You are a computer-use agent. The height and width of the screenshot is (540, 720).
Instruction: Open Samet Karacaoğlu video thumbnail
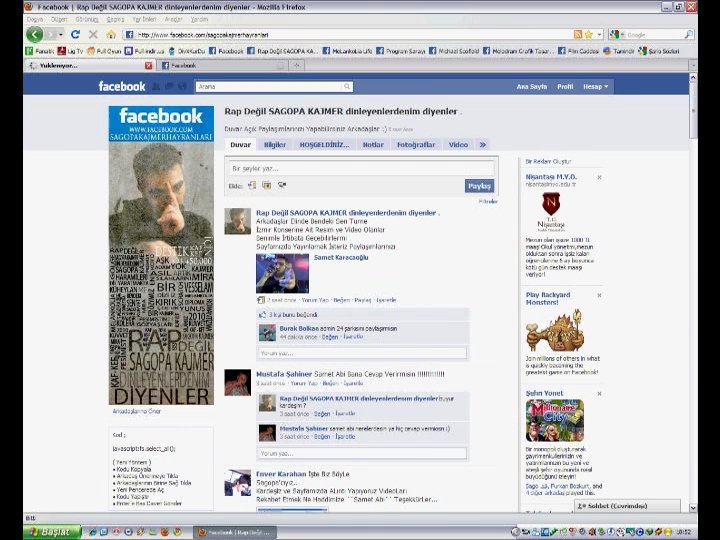point(282,273)
